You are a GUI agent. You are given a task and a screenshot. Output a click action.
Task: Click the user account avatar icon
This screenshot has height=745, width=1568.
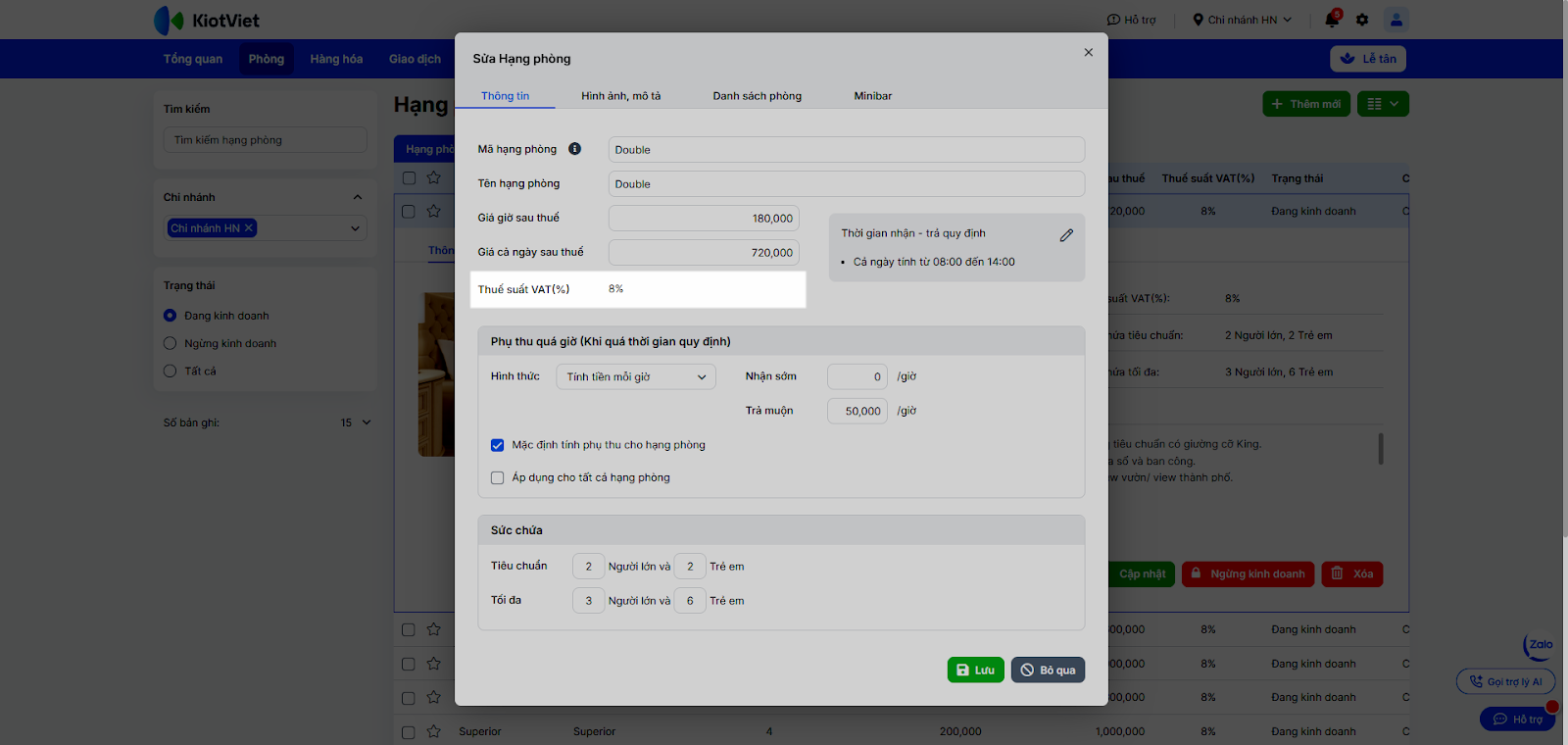(1396, 20)
